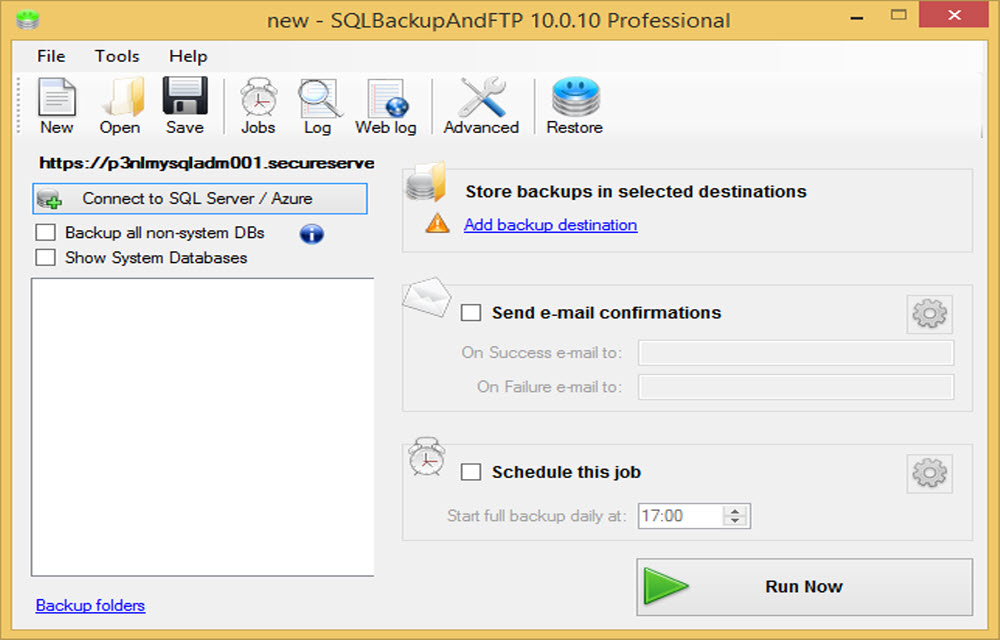
Task: Check the Schedule this job box
Action: [471, 472]
